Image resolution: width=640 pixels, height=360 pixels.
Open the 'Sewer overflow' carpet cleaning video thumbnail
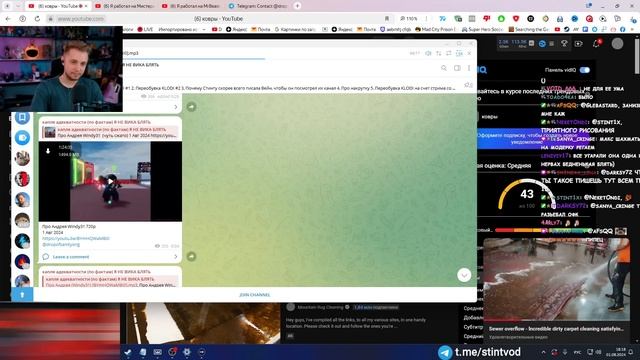click(557, 280)
